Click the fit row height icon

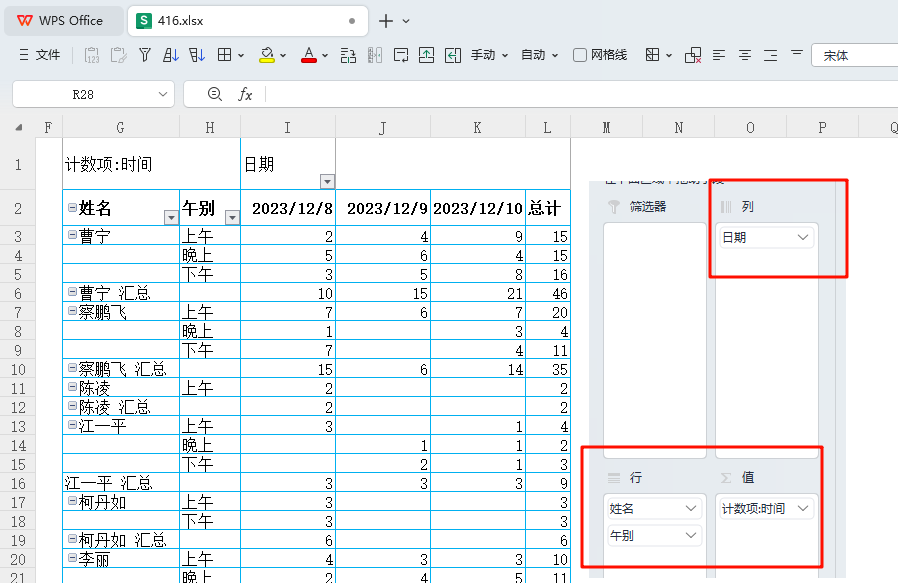(x=427, y=55)
